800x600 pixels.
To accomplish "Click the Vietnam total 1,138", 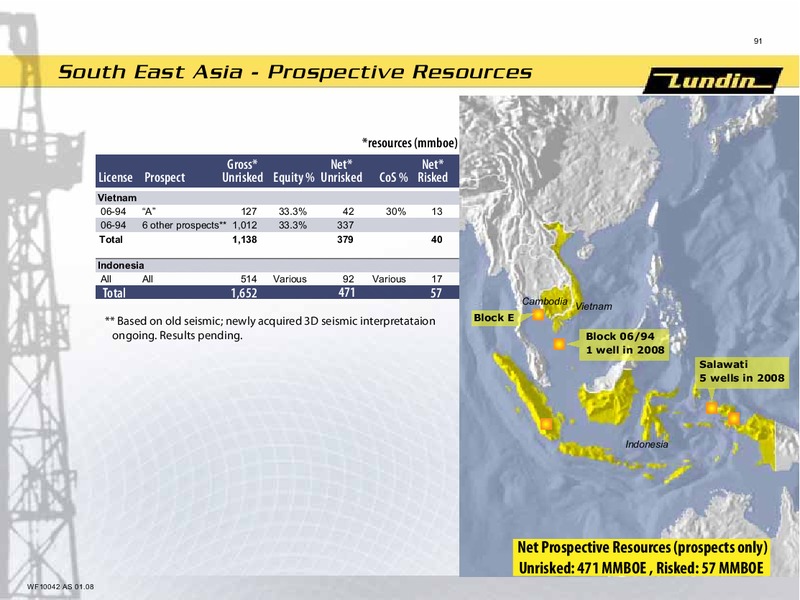I will [x=244, y=239].
